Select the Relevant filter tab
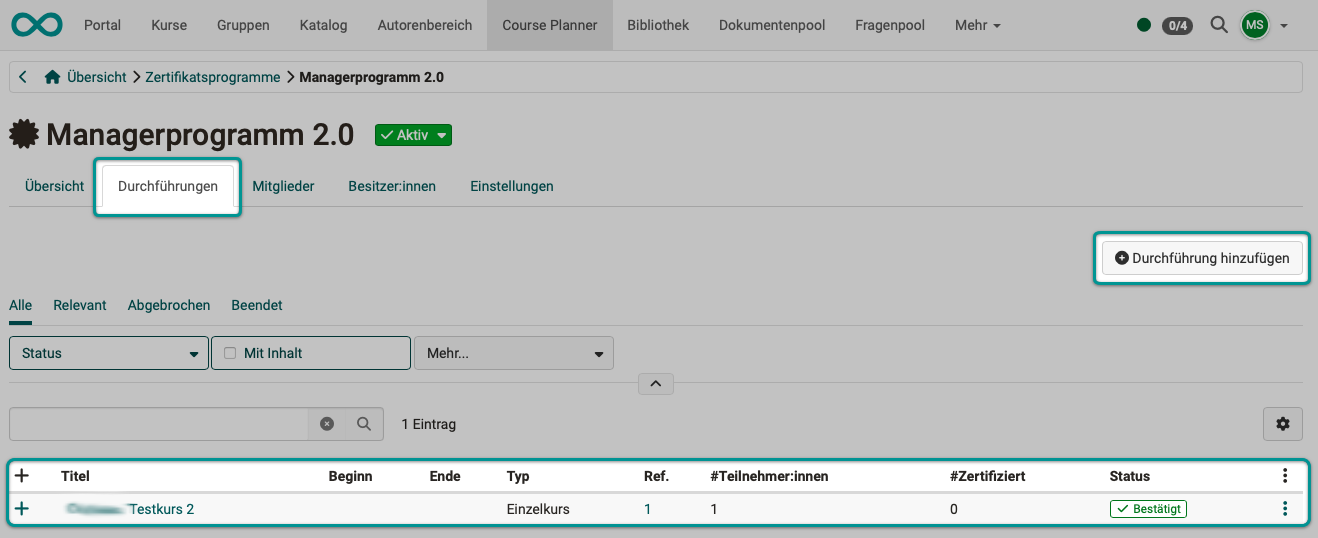This screenshot has height=538, width=1318. [80, 305]
